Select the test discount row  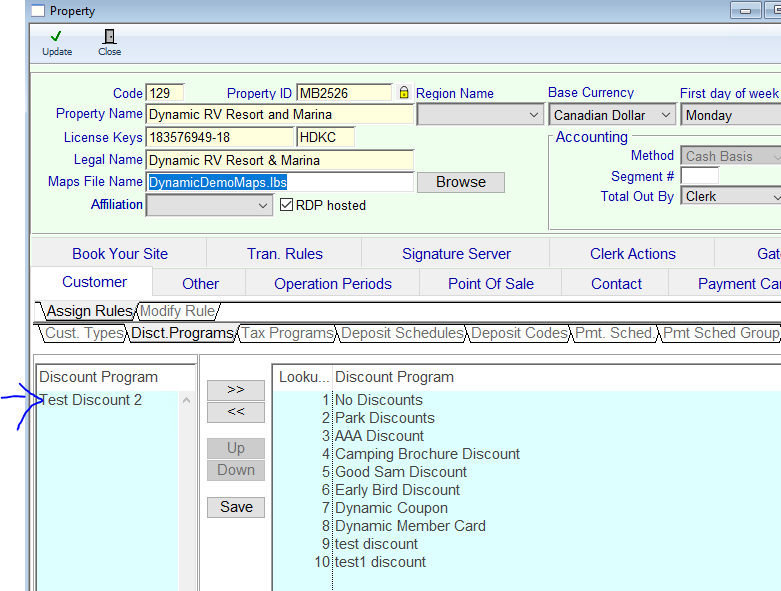tap(527, 544)
